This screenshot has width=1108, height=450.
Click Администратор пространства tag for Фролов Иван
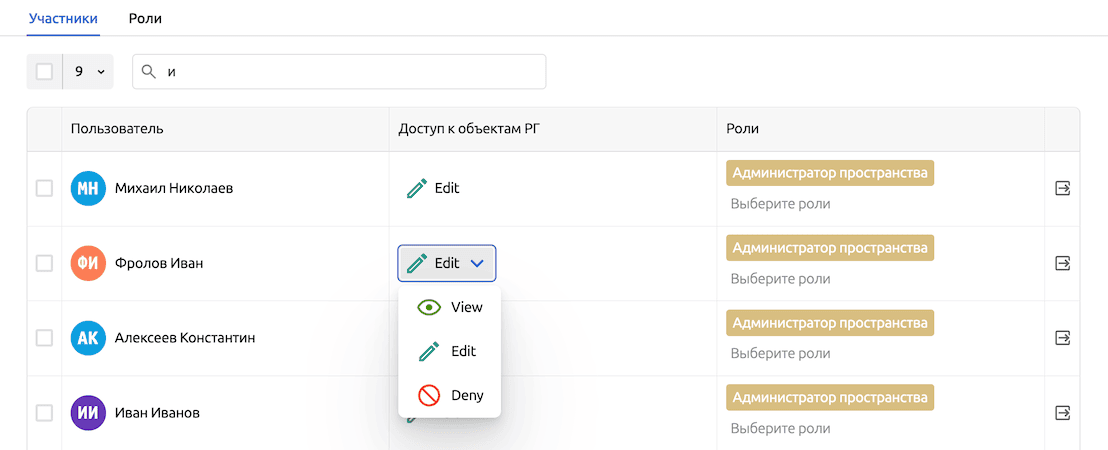click(x=829, y=247)
